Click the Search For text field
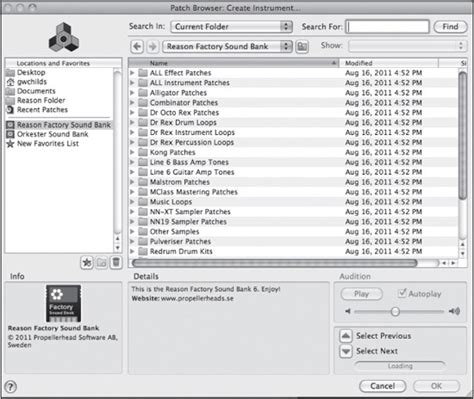 coord(387,27)
